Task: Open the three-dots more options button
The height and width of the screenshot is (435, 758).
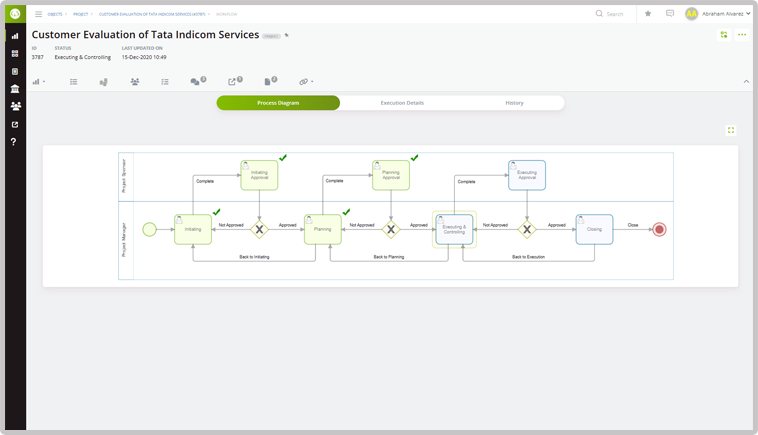Action: tap(742, 34)
